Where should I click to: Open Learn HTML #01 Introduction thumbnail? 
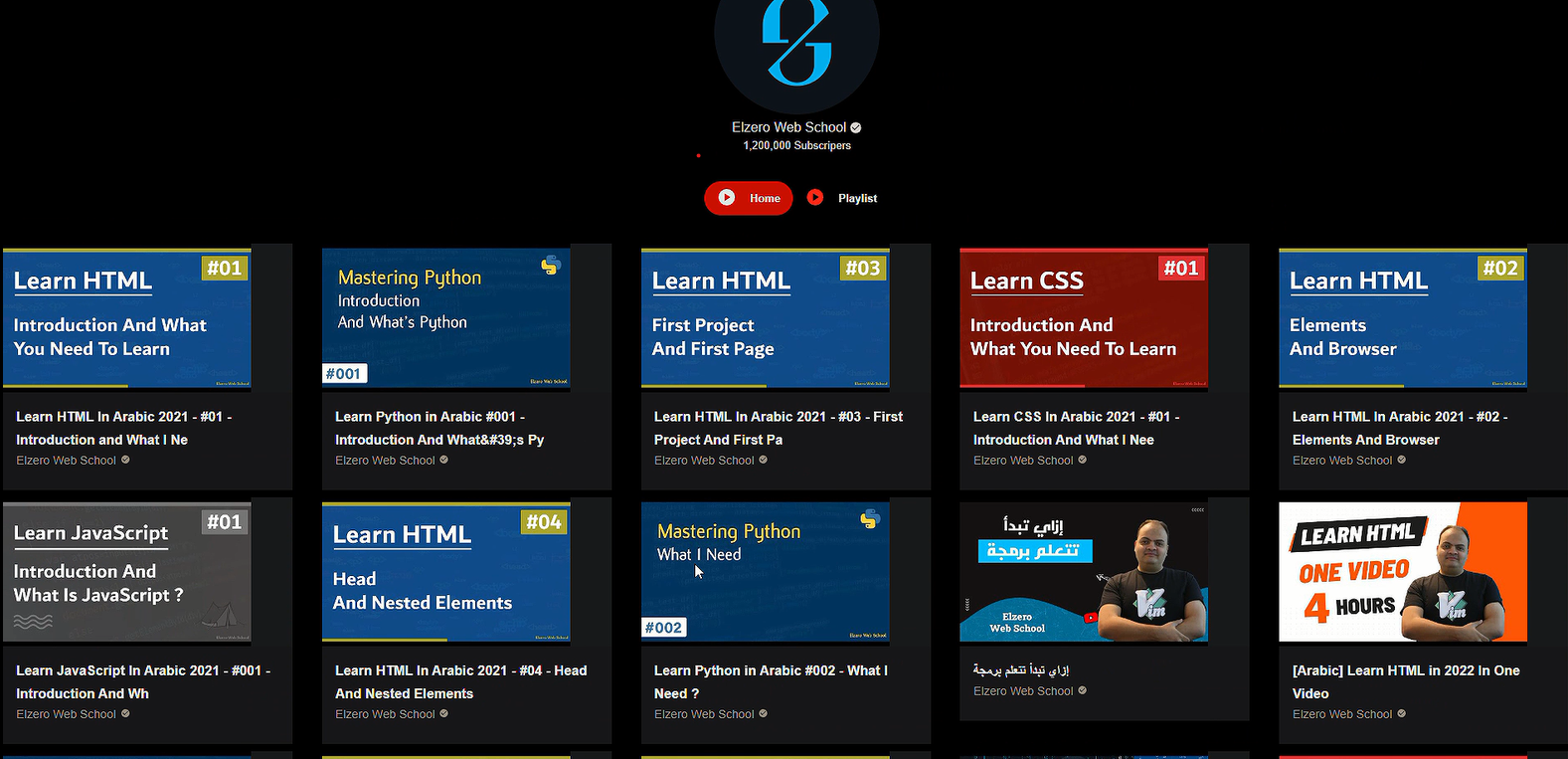pyautogui.click(x=127, y=317)
